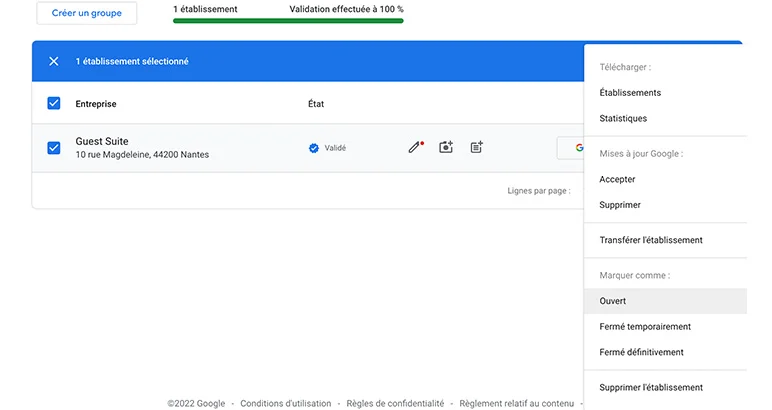Mark the establishment as Ouvert
The width and height of the screenshot is (772, 410).
coord(613,301)
